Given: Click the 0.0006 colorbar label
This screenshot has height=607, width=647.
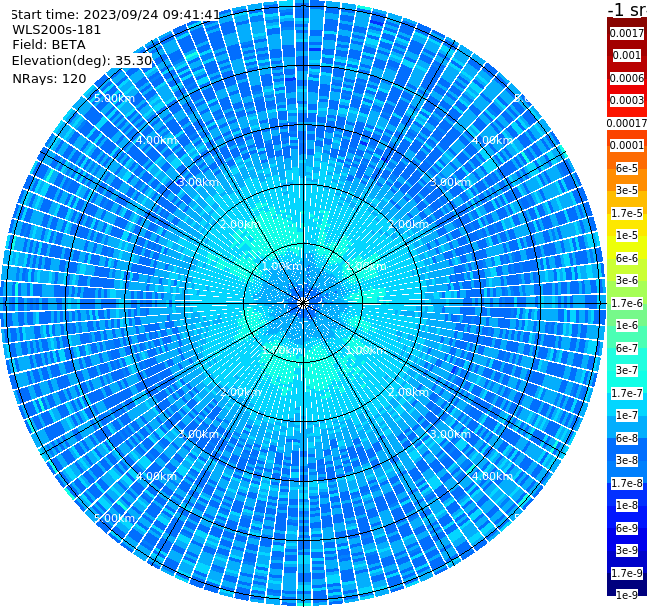Looking at the screenshot, I should click(627, 78).
